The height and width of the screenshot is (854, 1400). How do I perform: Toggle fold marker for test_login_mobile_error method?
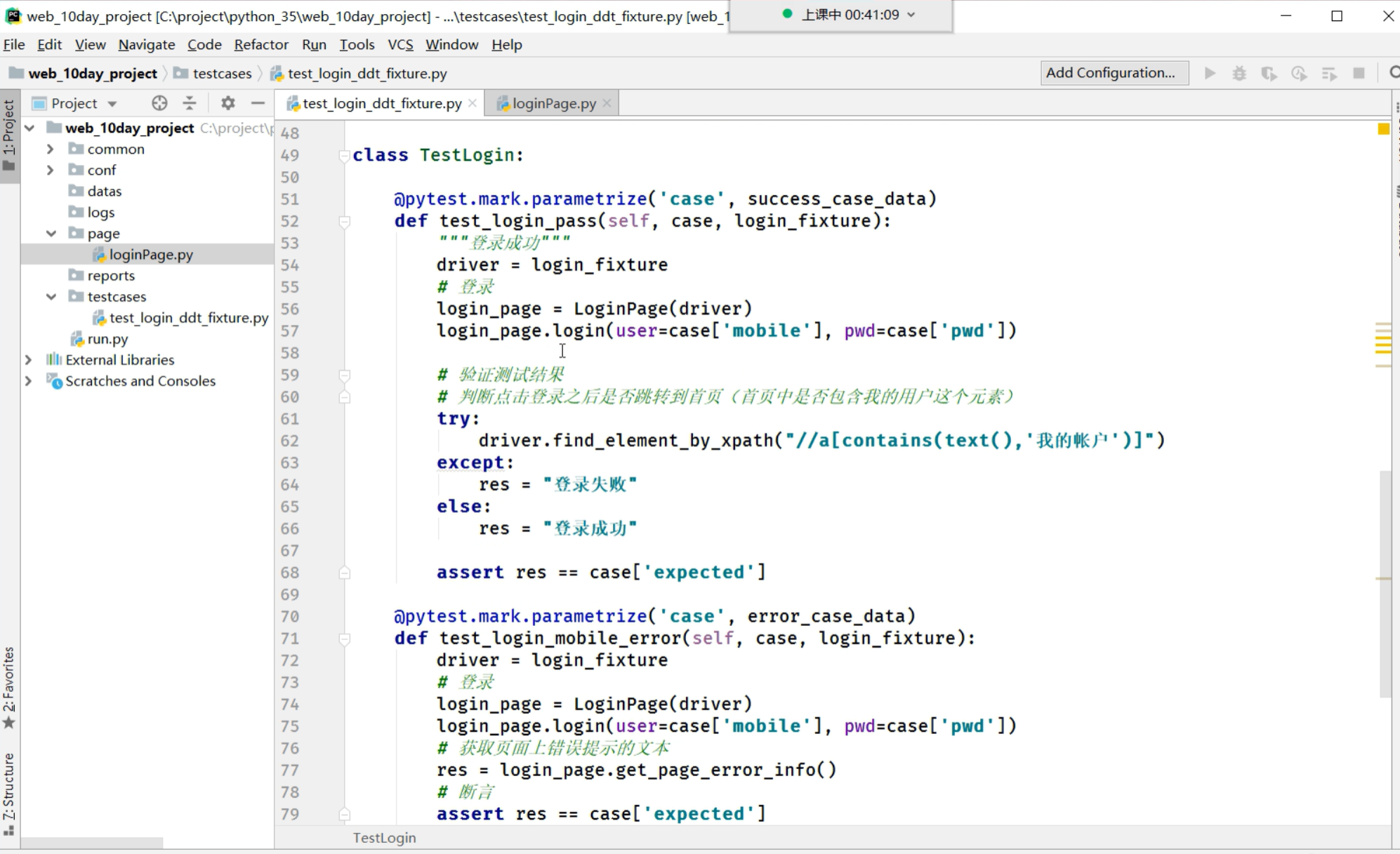coord(344,639)
